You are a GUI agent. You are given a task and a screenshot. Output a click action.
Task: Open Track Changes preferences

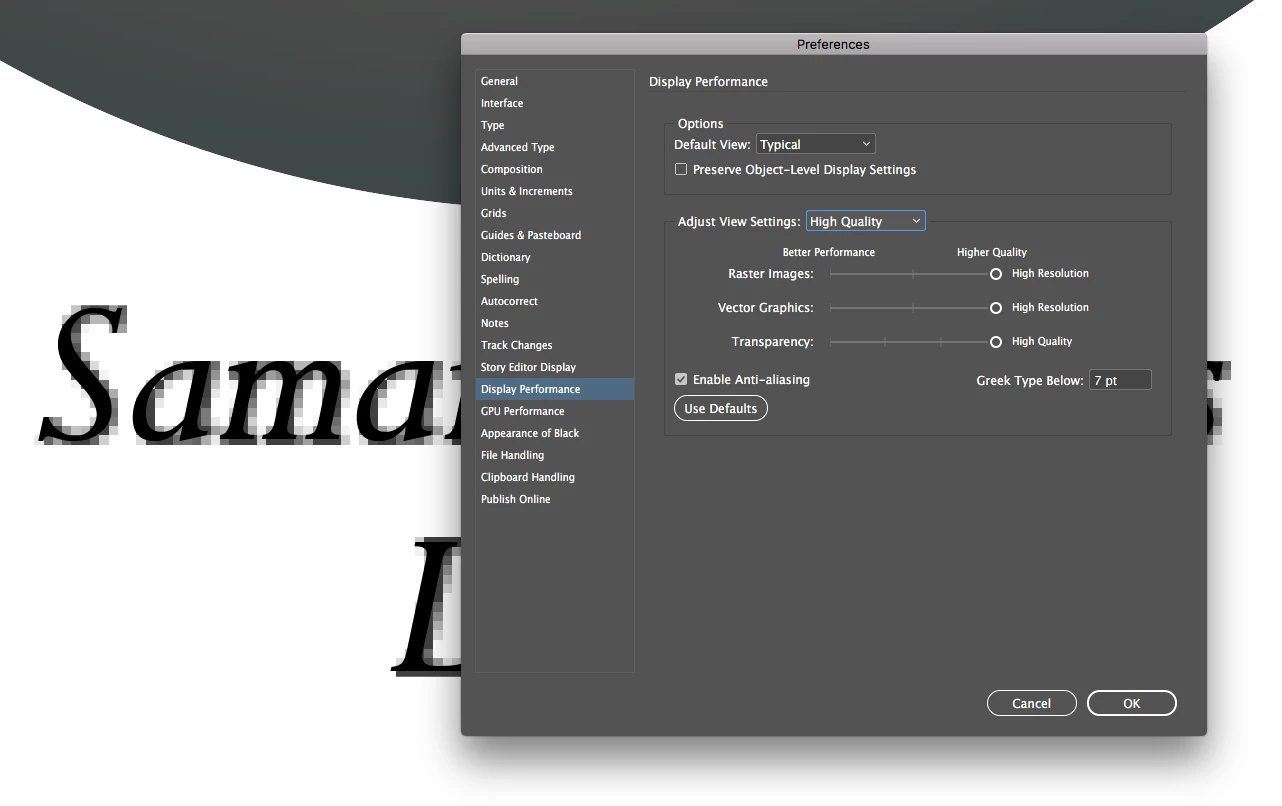point(555,345)
